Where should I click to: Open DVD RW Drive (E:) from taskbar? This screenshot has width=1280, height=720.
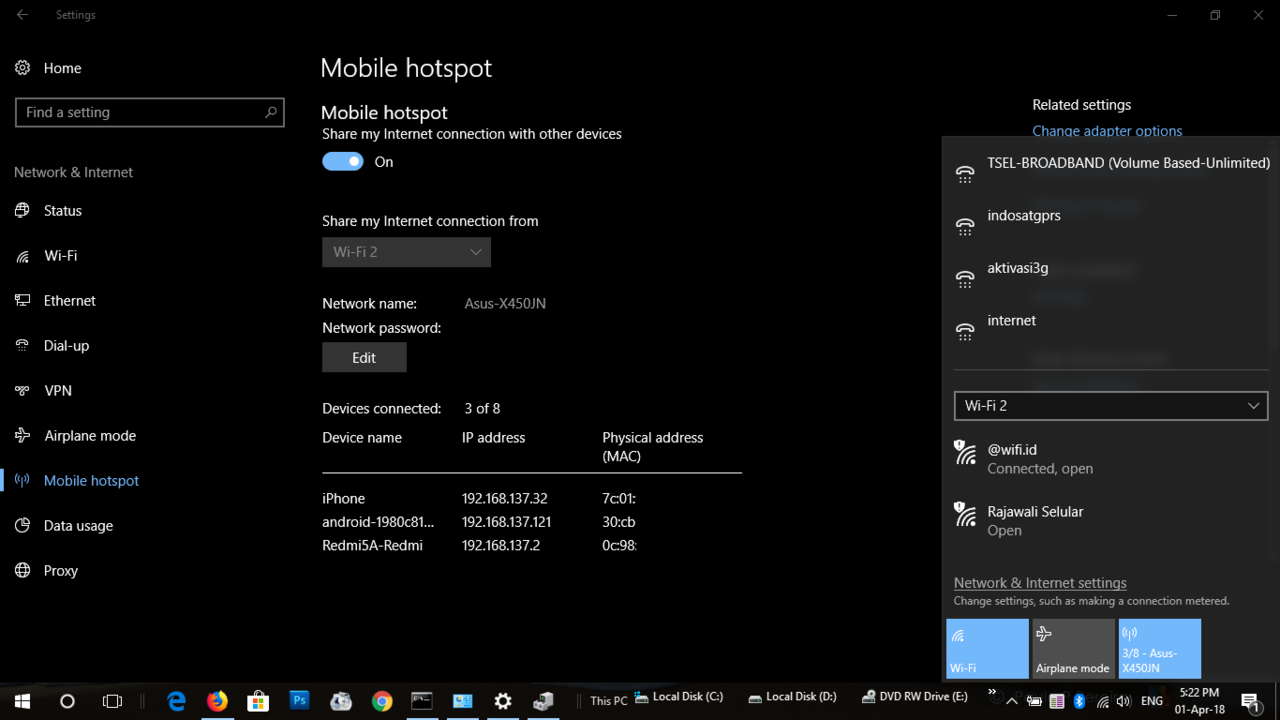pyautogui.click(x=914, y=697)
